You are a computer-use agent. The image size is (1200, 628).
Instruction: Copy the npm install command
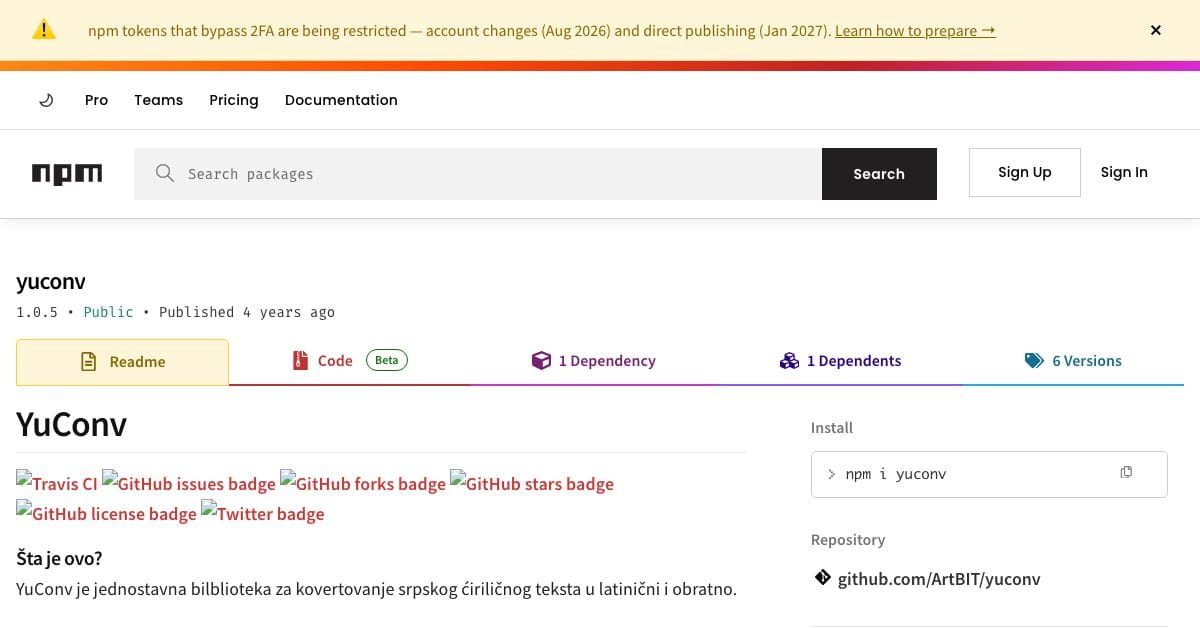(x=1126, y=473)
